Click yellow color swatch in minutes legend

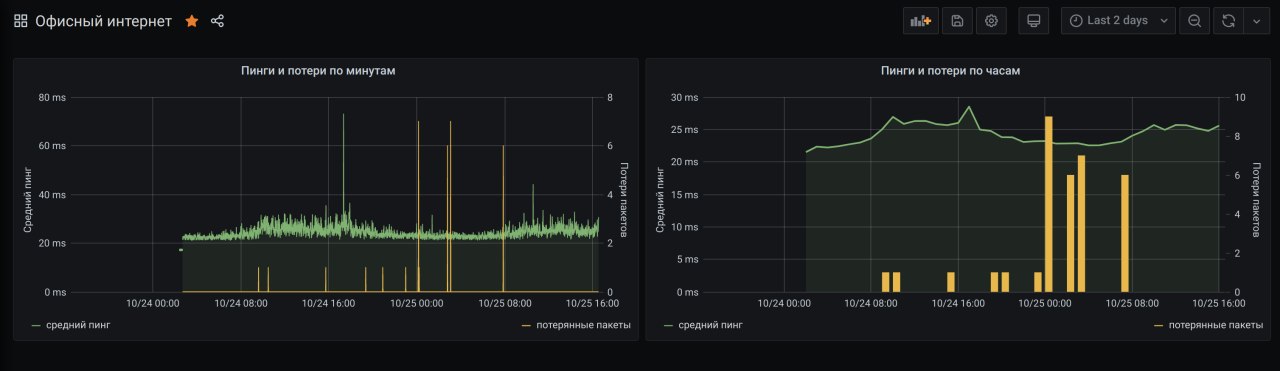point(527,326)
